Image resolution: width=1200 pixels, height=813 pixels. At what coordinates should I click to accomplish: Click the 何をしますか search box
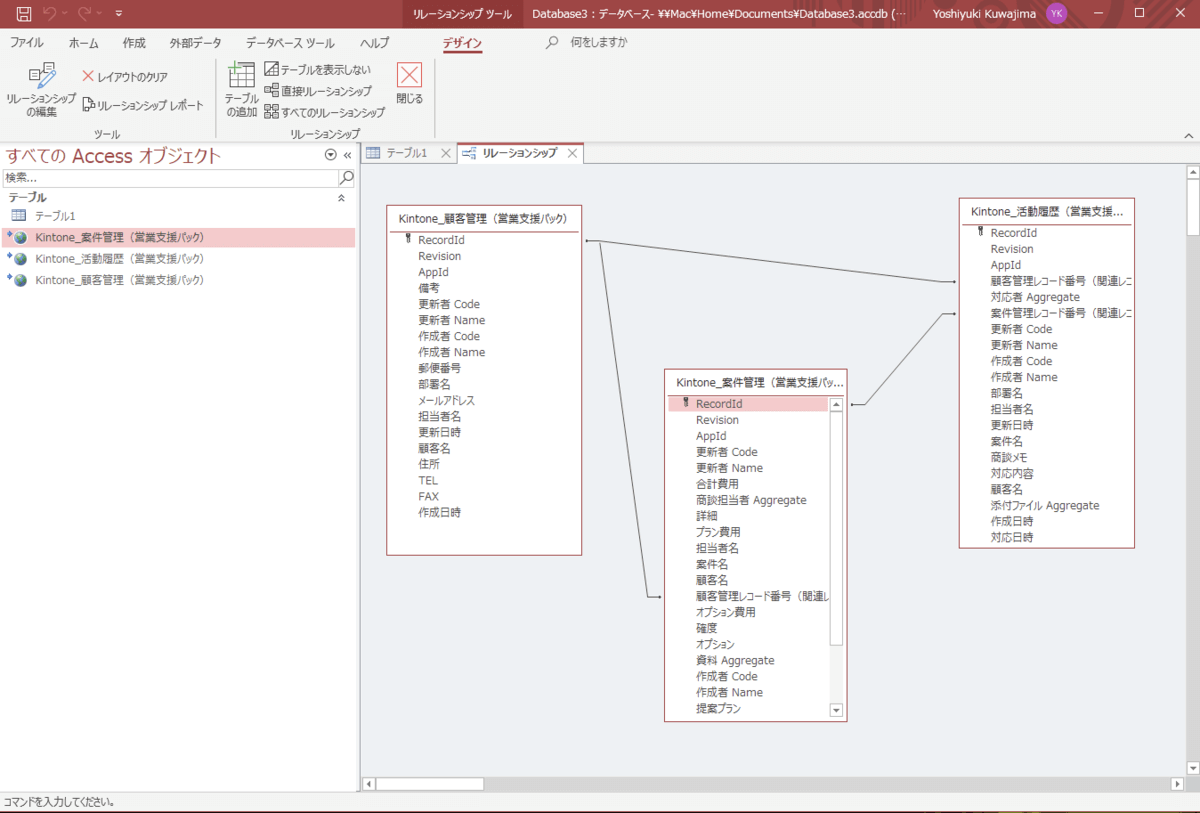[599, 43]
